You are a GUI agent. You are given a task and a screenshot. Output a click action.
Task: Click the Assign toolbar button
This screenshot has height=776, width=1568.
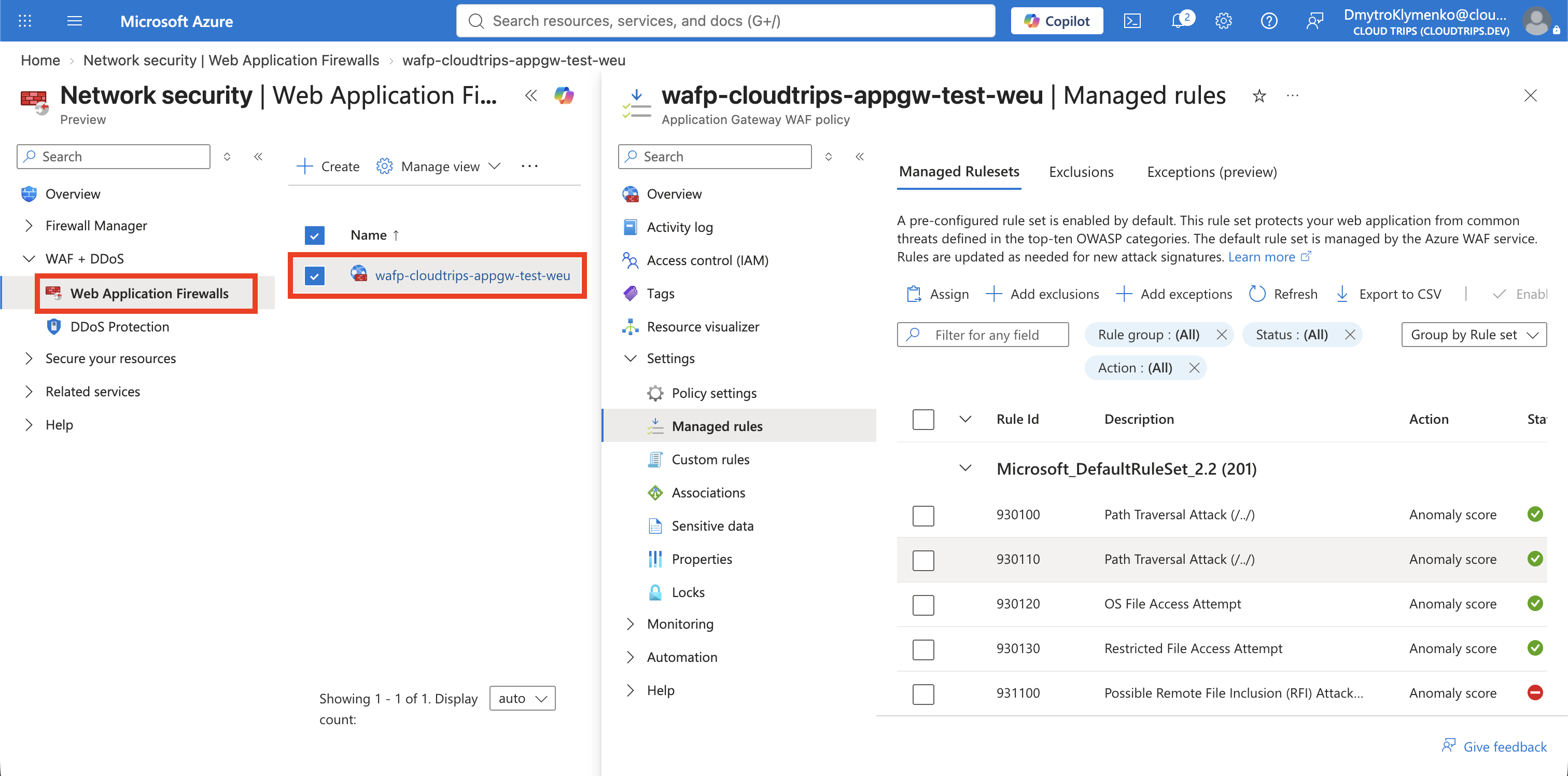click(x=937, y=294)
